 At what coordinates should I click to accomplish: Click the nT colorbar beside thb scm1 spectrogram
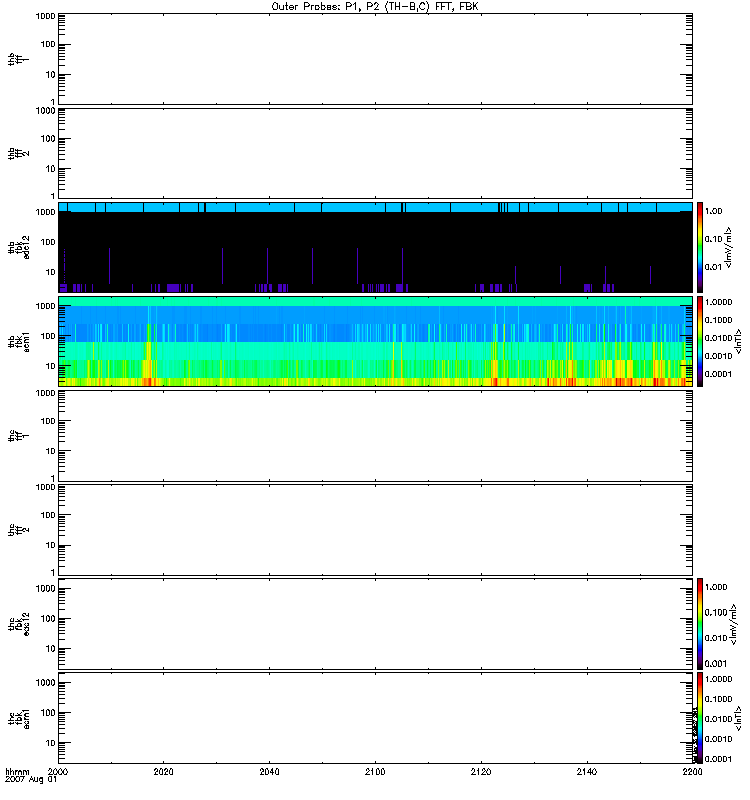pos(700,341)
